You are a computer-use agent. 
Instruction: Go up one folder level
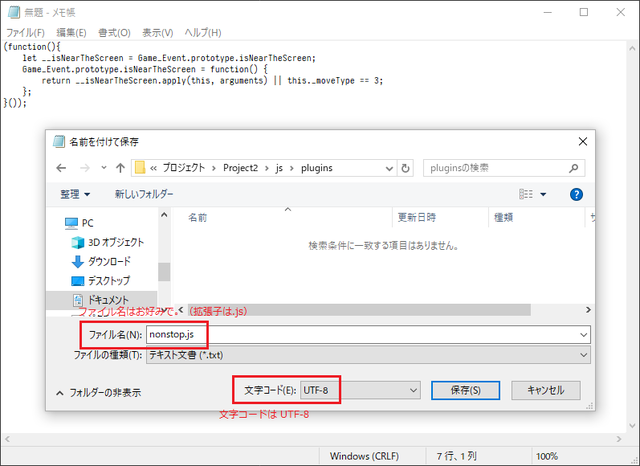120,168
